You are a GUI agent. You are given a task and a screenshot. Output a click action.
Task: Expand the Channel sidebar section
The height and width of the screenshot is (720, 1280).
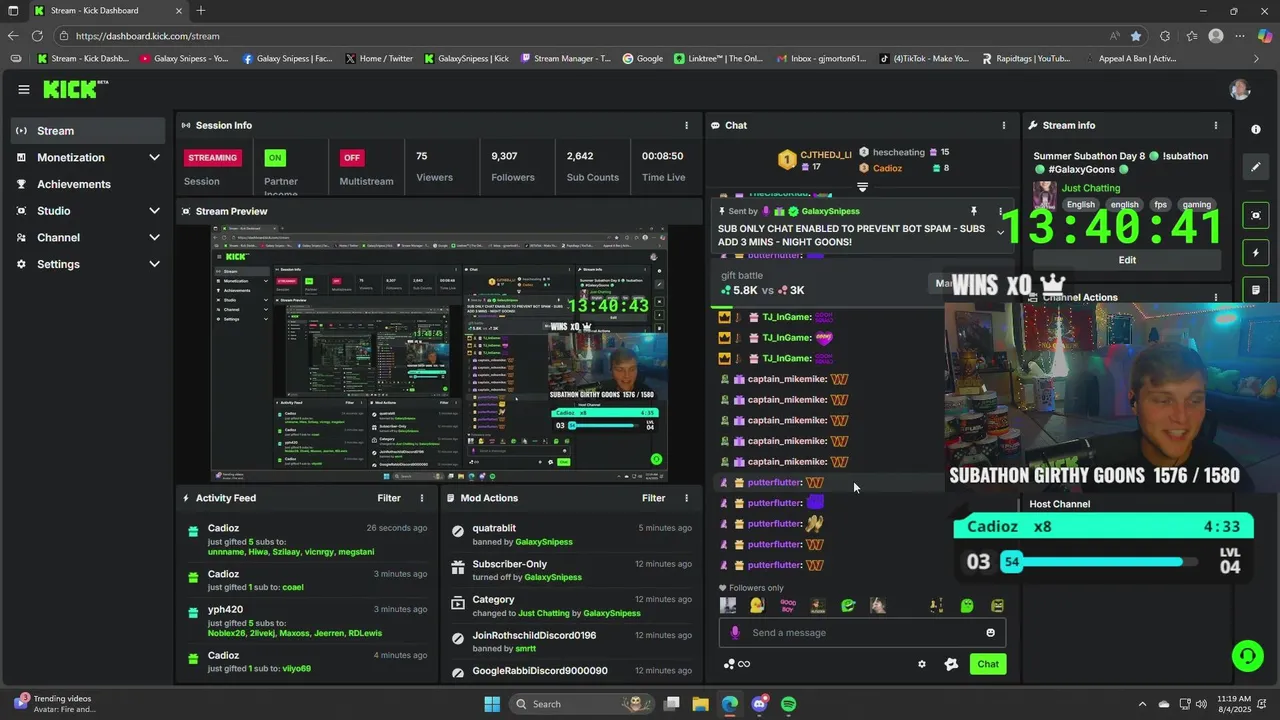coord(154,237)
